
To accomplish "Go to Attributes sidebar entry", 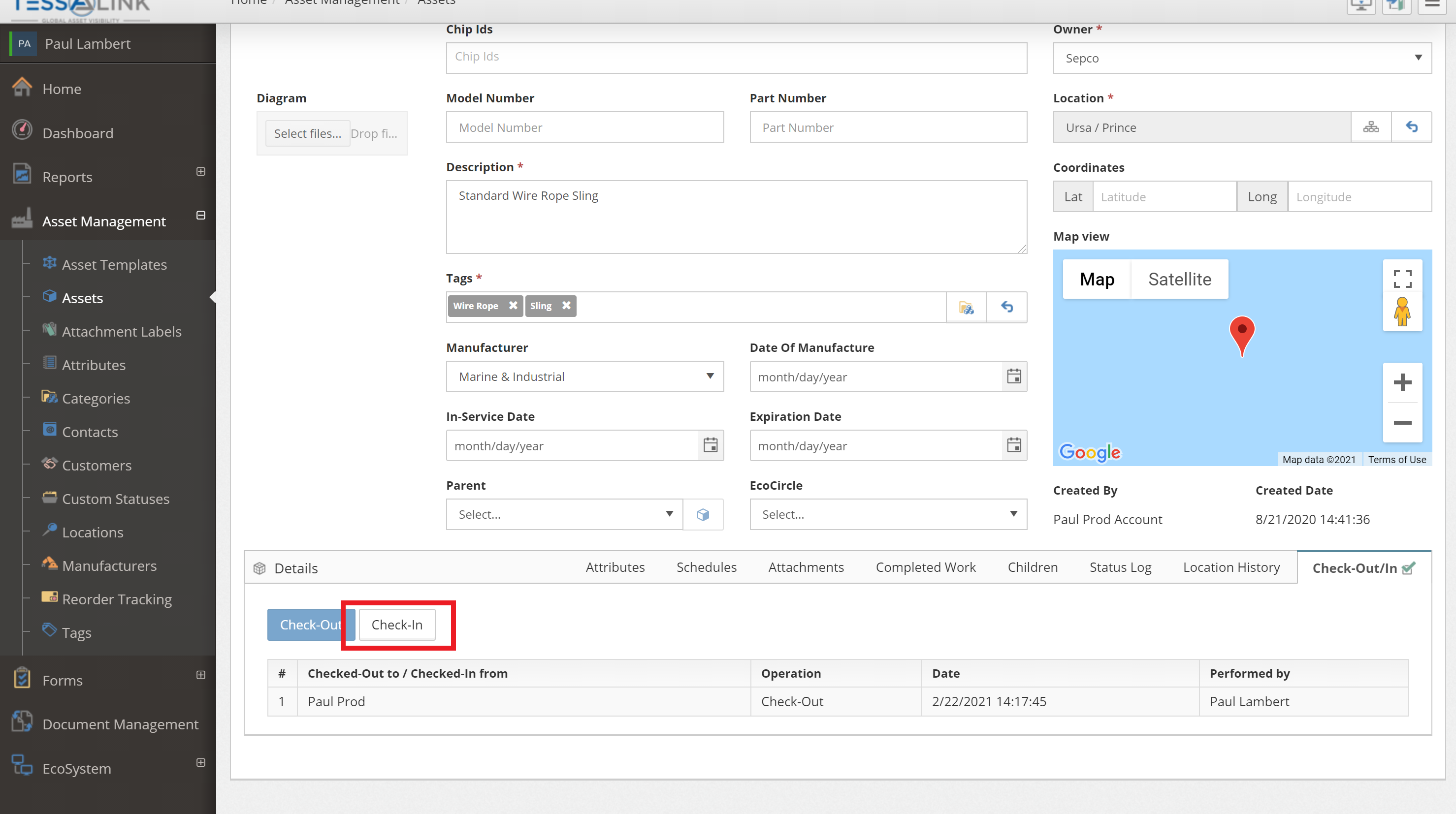I will pyautogui.click(x=94, y=365).
